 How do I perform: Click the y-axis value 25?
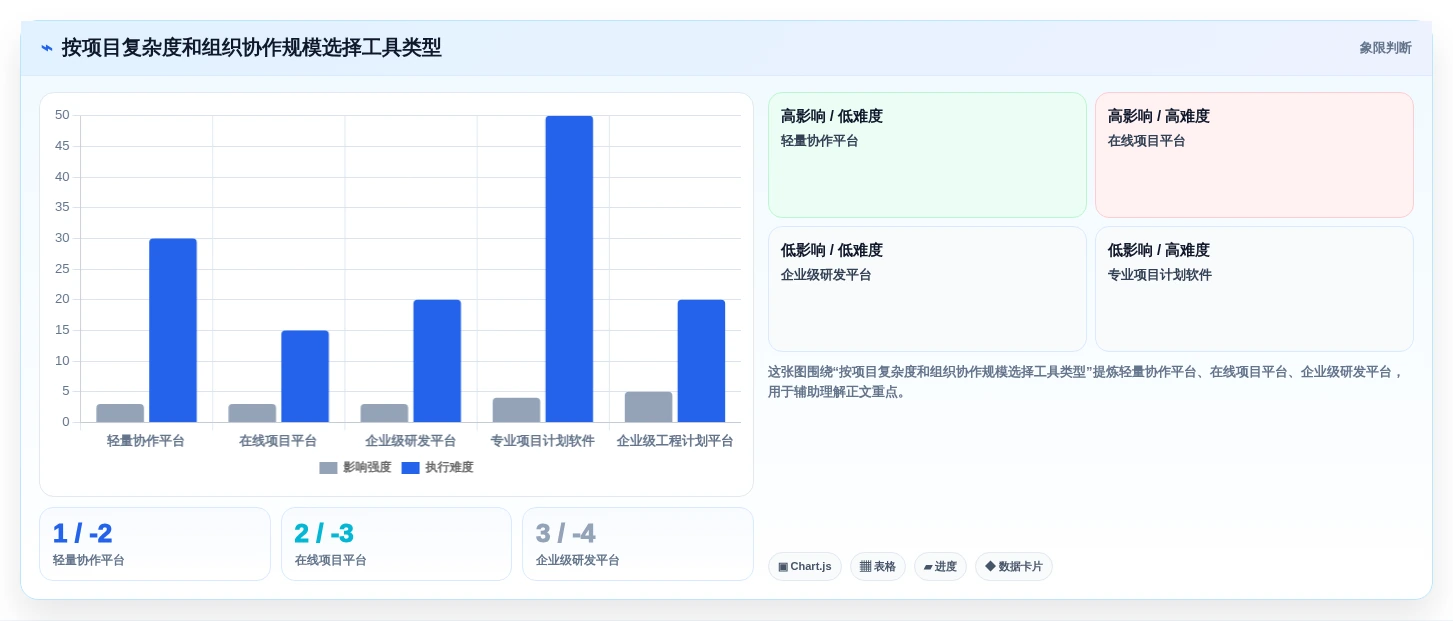62,269
